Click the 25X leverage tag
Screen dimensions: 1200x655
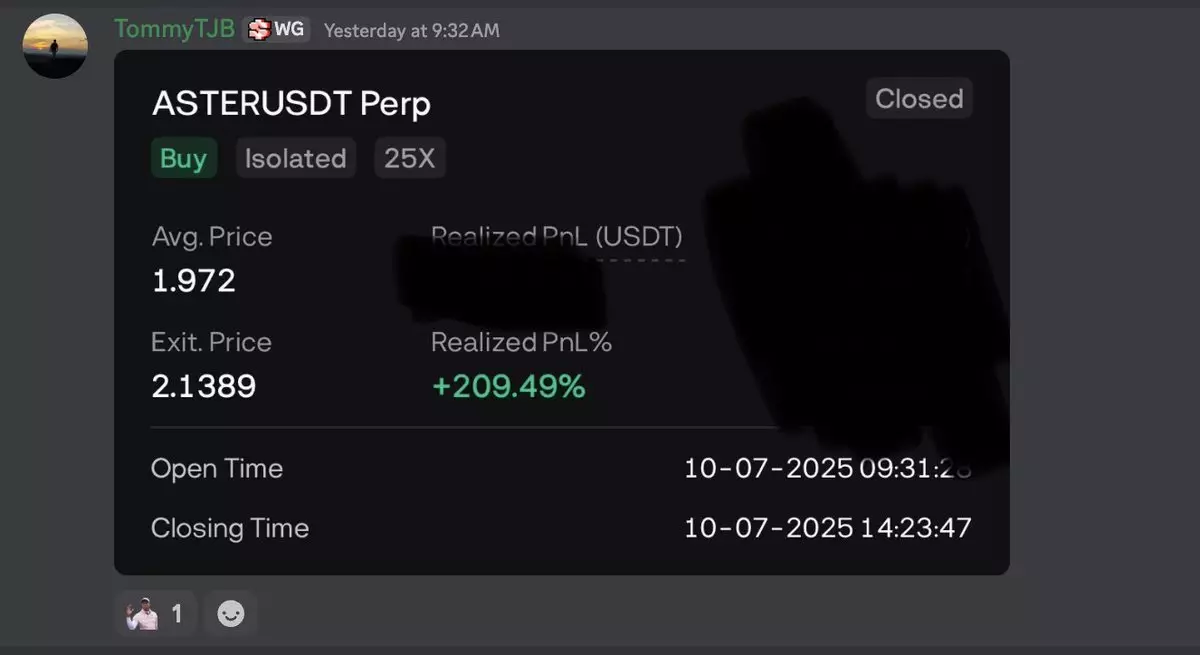point(409,158)
